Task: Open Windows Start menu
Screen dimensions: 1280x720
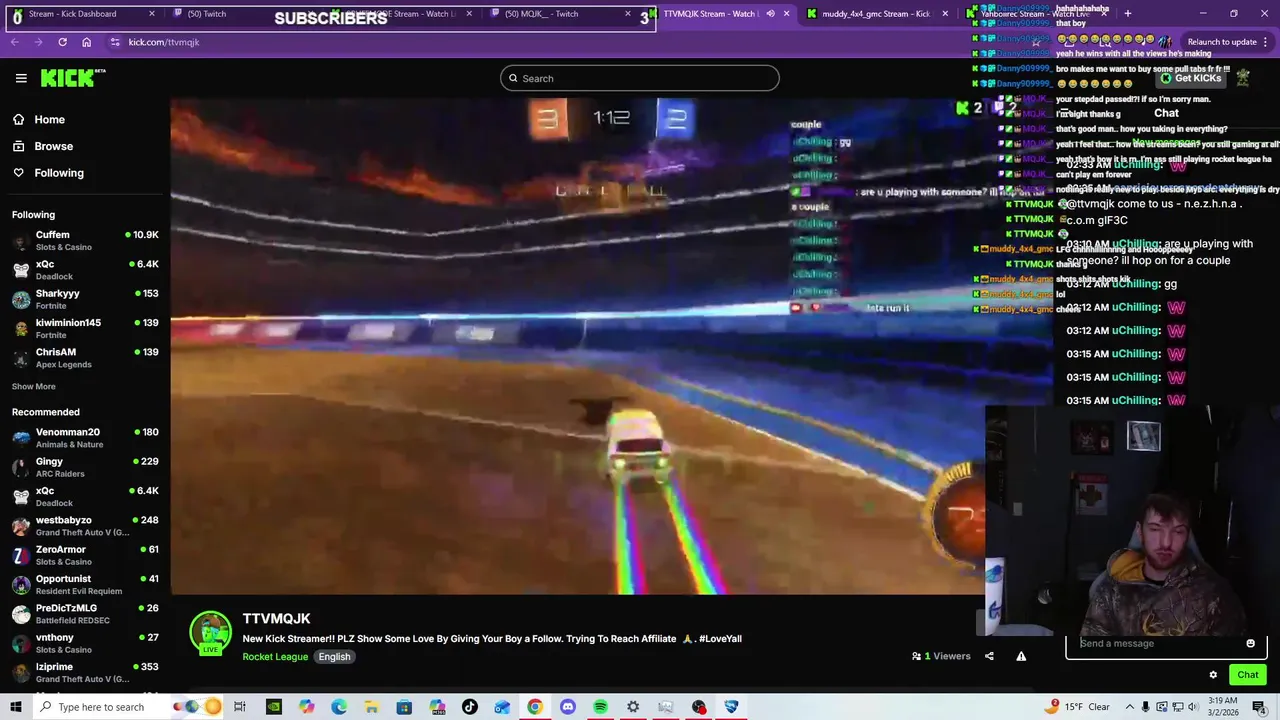Action: click(x=15, y=707)
